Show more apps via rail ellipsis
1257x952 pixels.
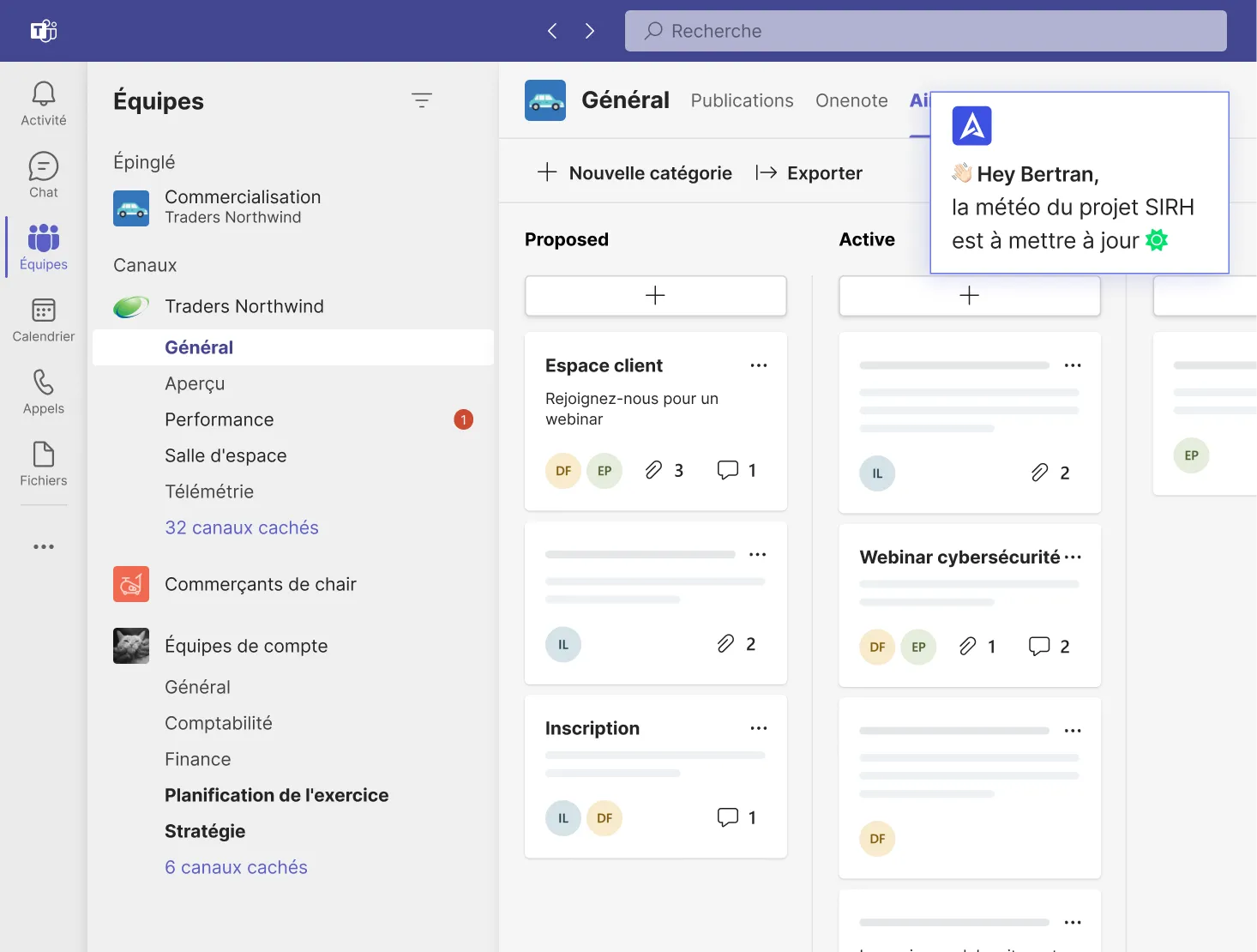[44, 546]
